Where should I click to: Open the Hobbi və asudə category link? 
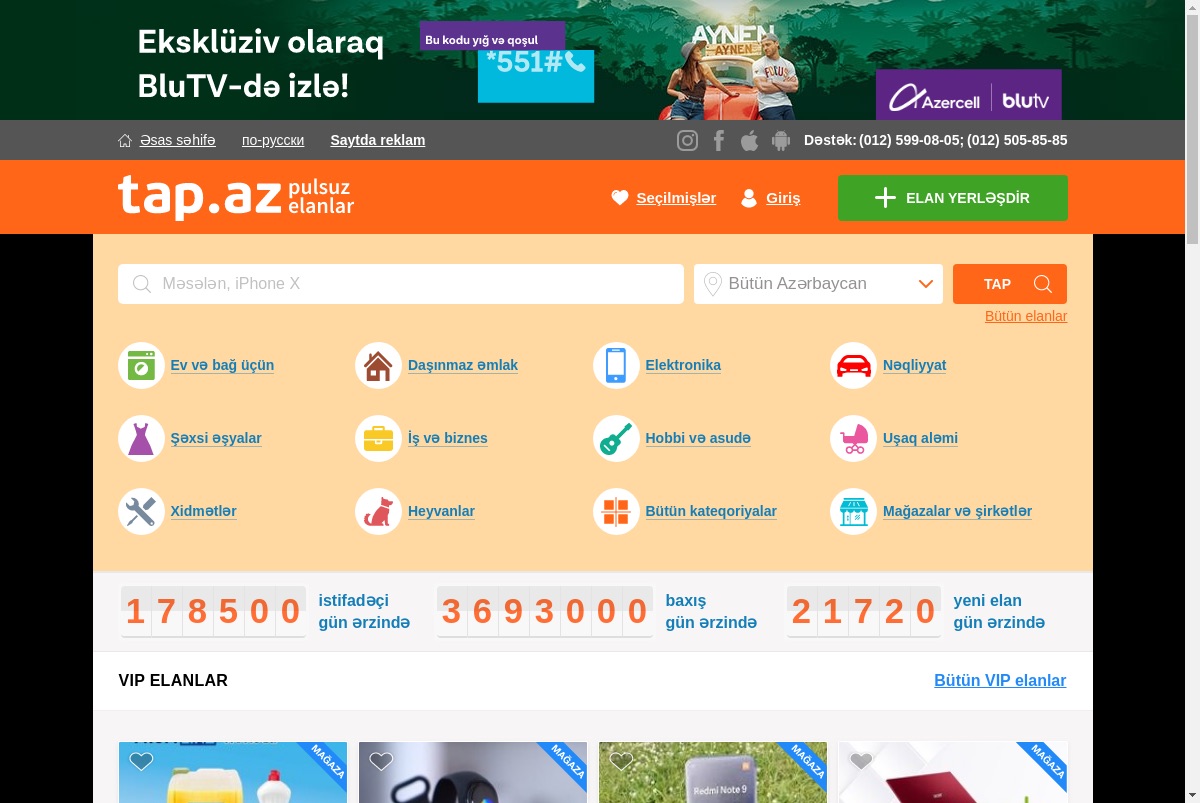[x=698, y=438]
